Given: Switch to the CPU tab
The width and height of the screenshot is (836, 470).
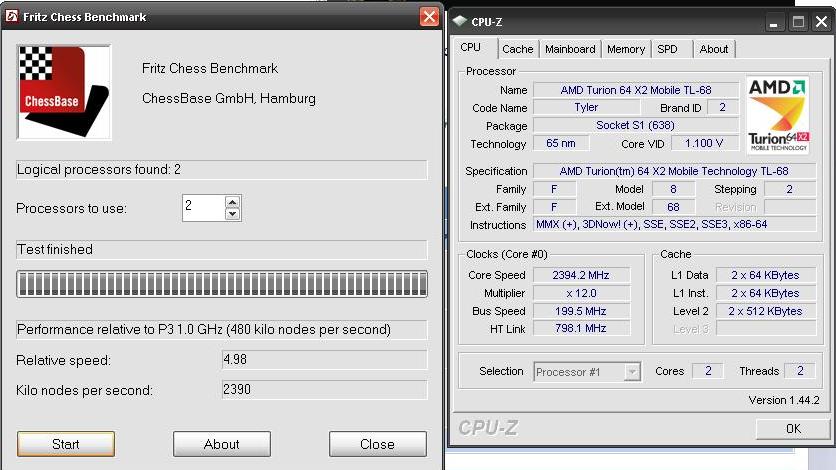Looking at the screenshot, I should click(471, 47).
